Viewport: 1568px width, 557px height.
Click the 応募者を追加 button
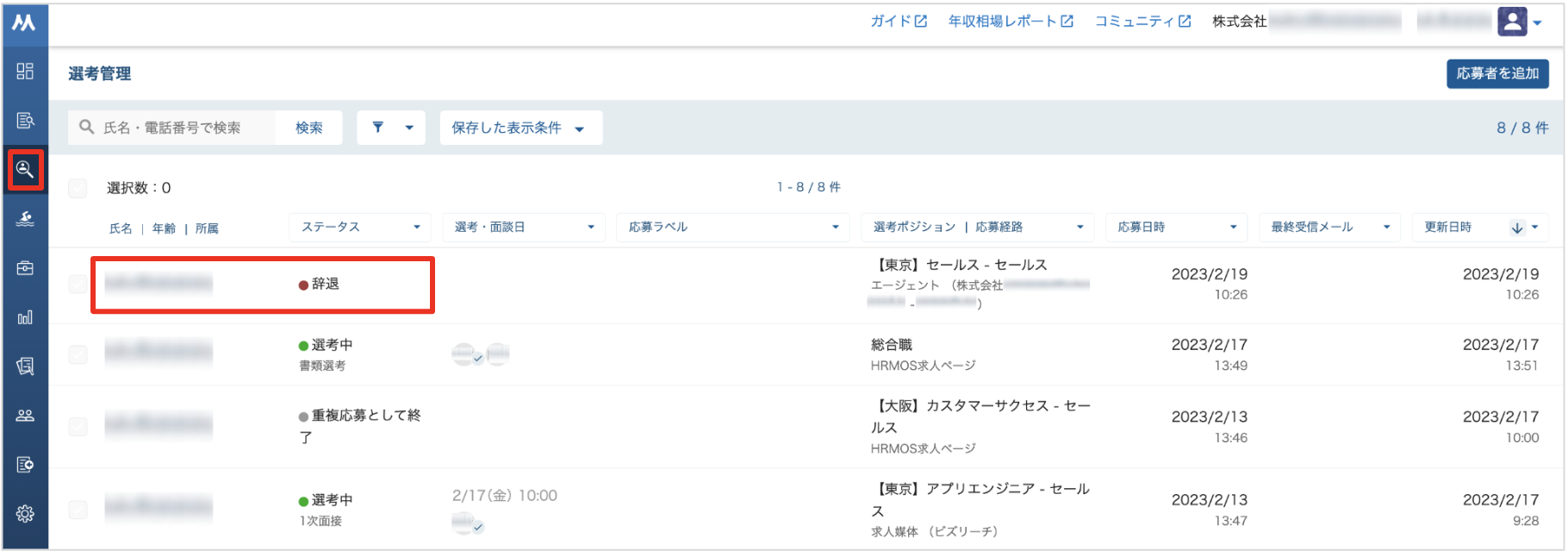(x=1497, y=73)
